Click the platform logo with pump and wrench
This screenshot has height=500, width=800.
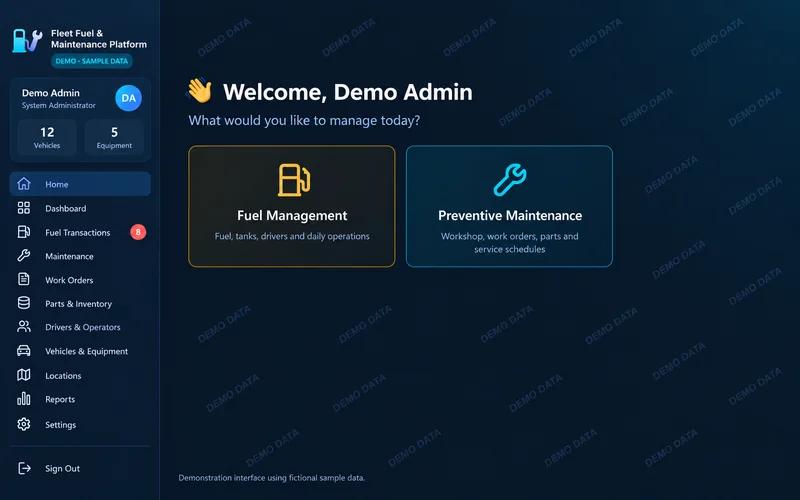coord(28,41)
